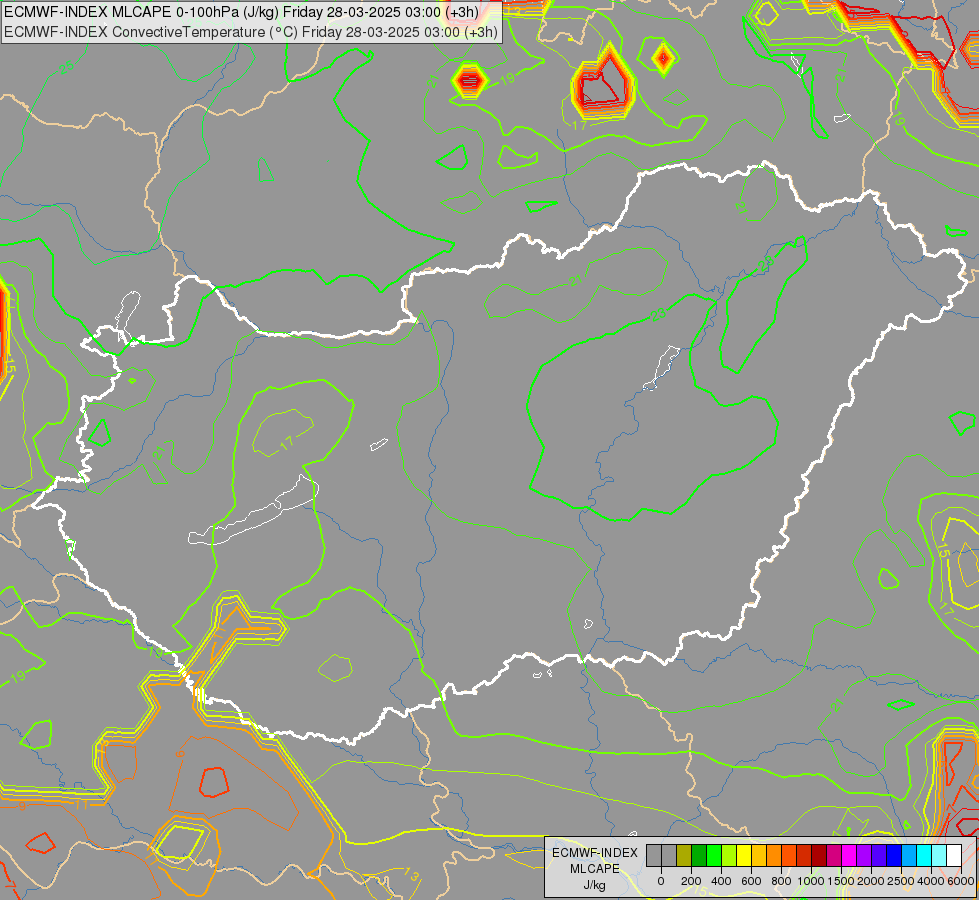Click the ConvectiveTemperature (°C) title line
979x900 pixels.
point(250,32)
